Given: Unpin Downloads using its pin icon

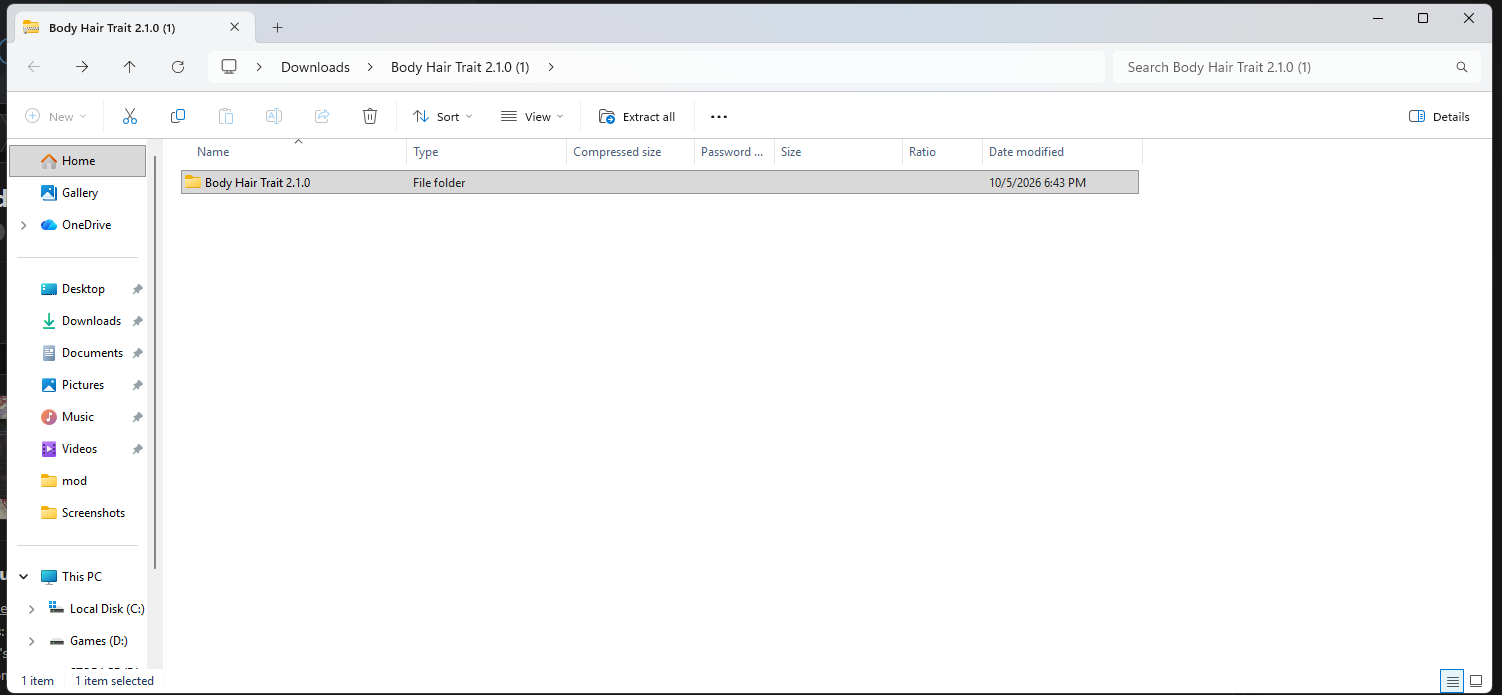Looking at the screenshot, I should tap(138, 321).
